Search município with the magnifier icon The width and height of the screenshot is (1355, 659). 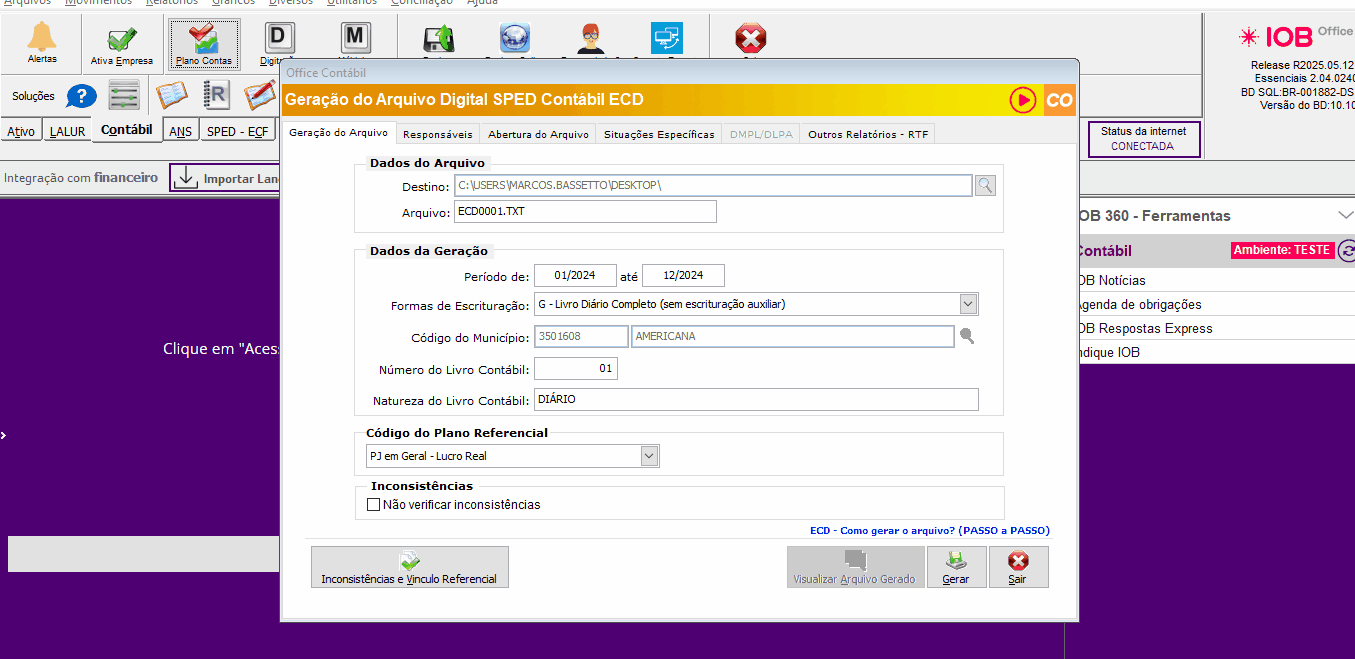(x=967, y=337)
